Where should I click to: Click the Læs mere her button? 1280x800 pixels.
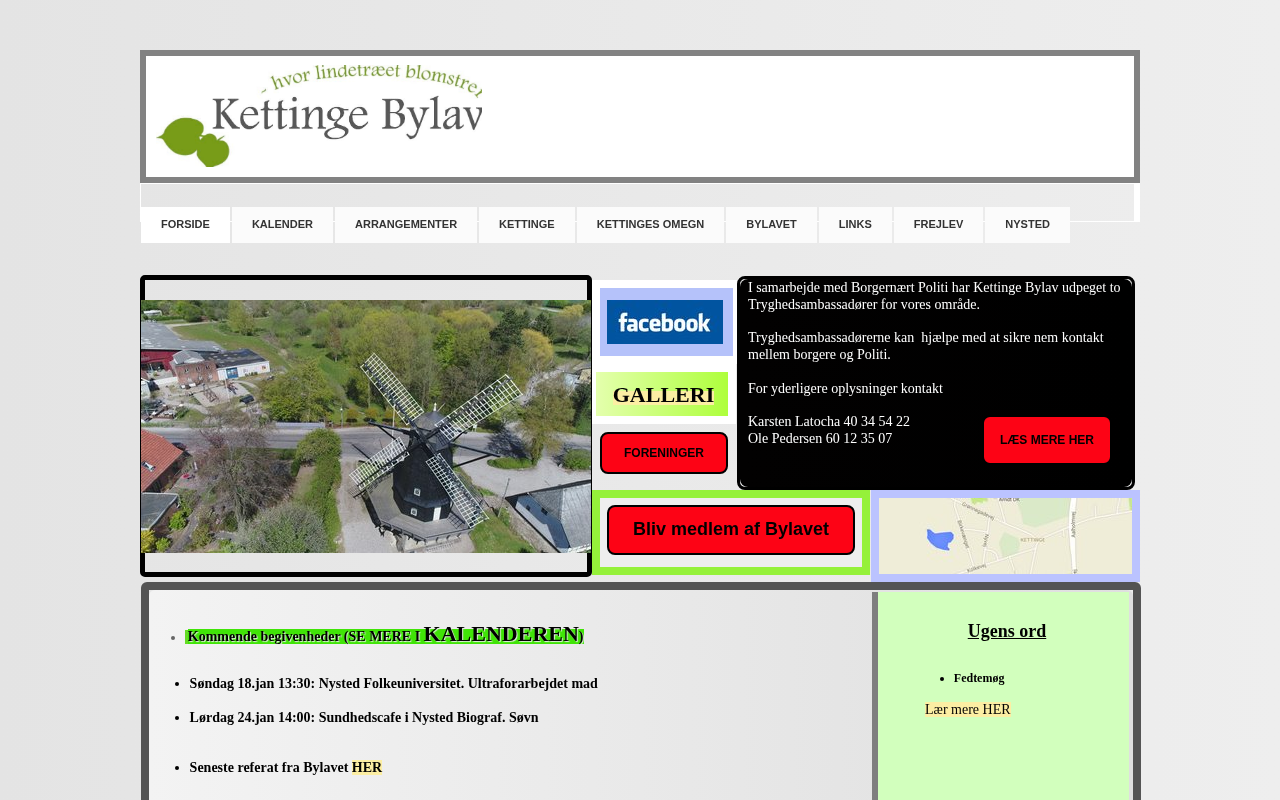coord(1047,440)
